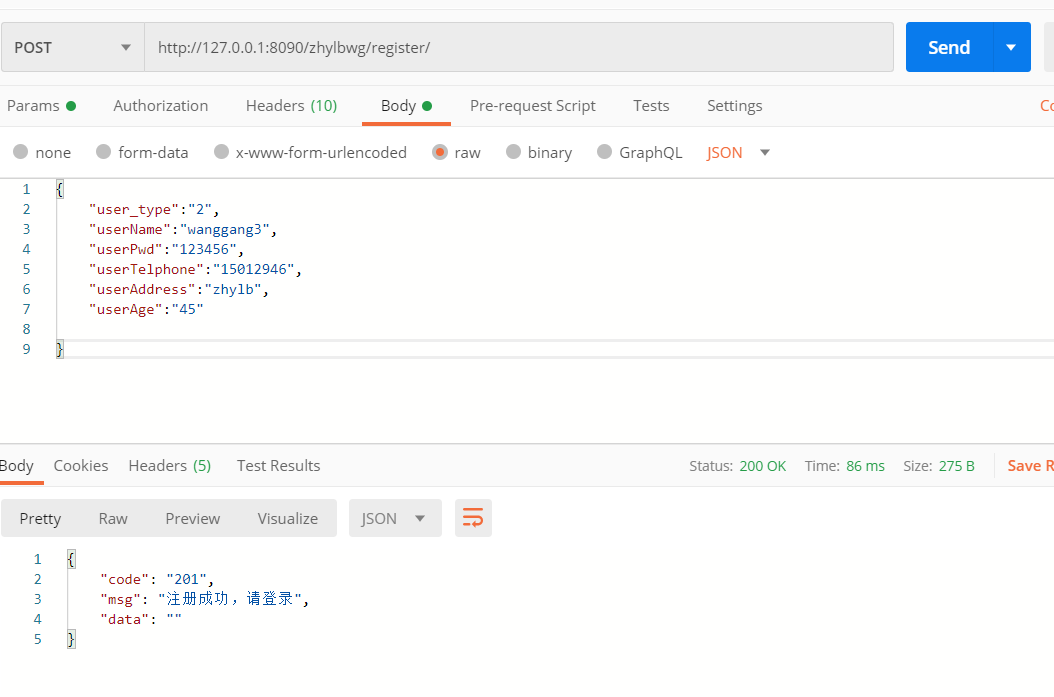The width and height of the screenshot is (1054, 697).
Task: Open the Send button dropdown arrow
Action: tap(1011, 47)
